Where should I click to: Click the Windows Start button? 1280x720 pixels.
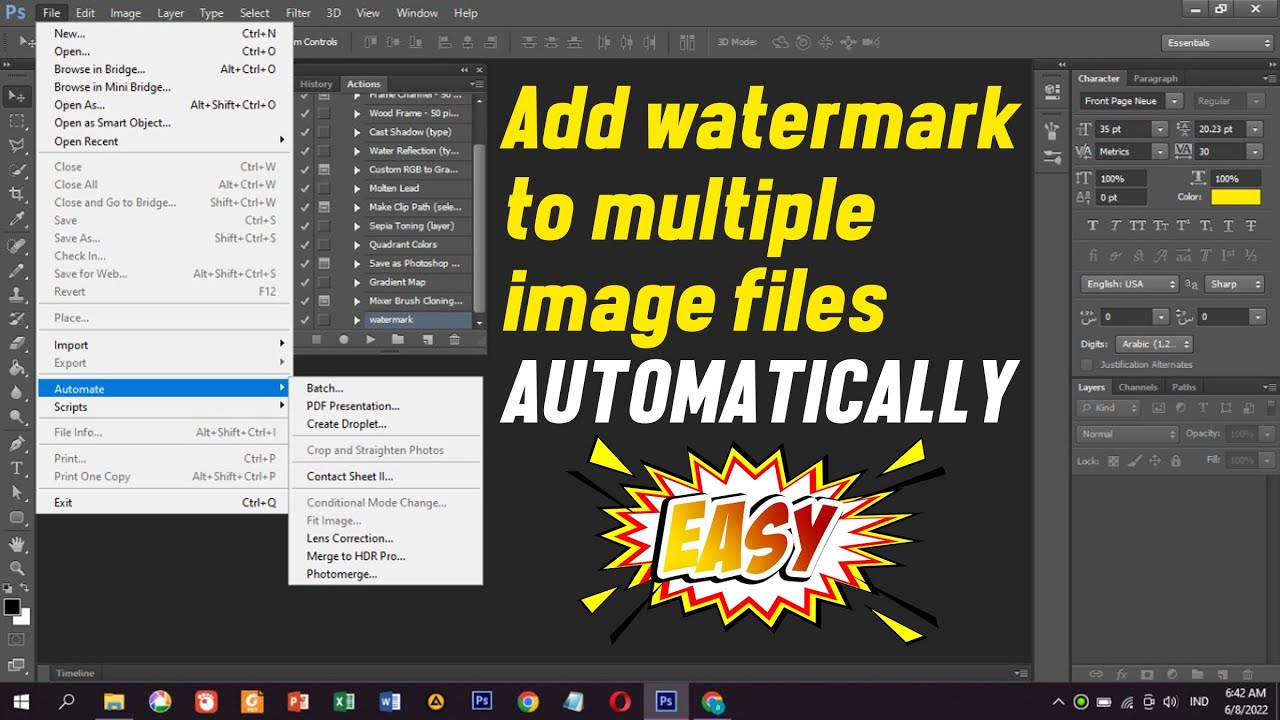tap(20, 702)
